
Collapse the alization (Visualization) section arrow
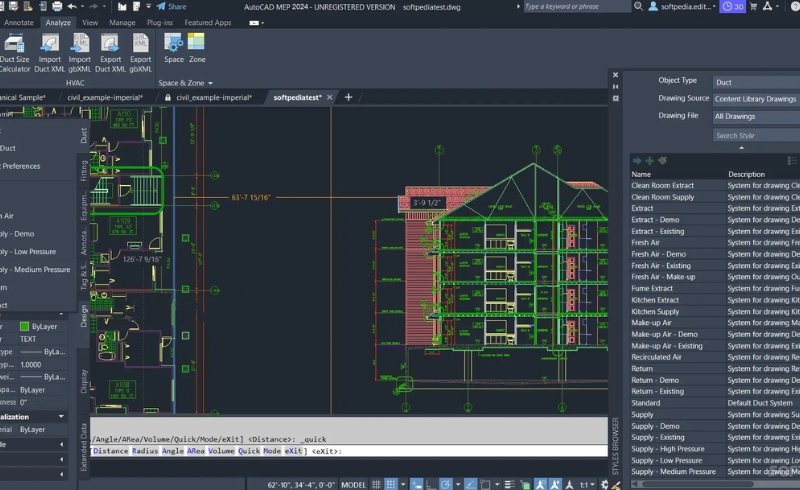click(x=61, y=416)
